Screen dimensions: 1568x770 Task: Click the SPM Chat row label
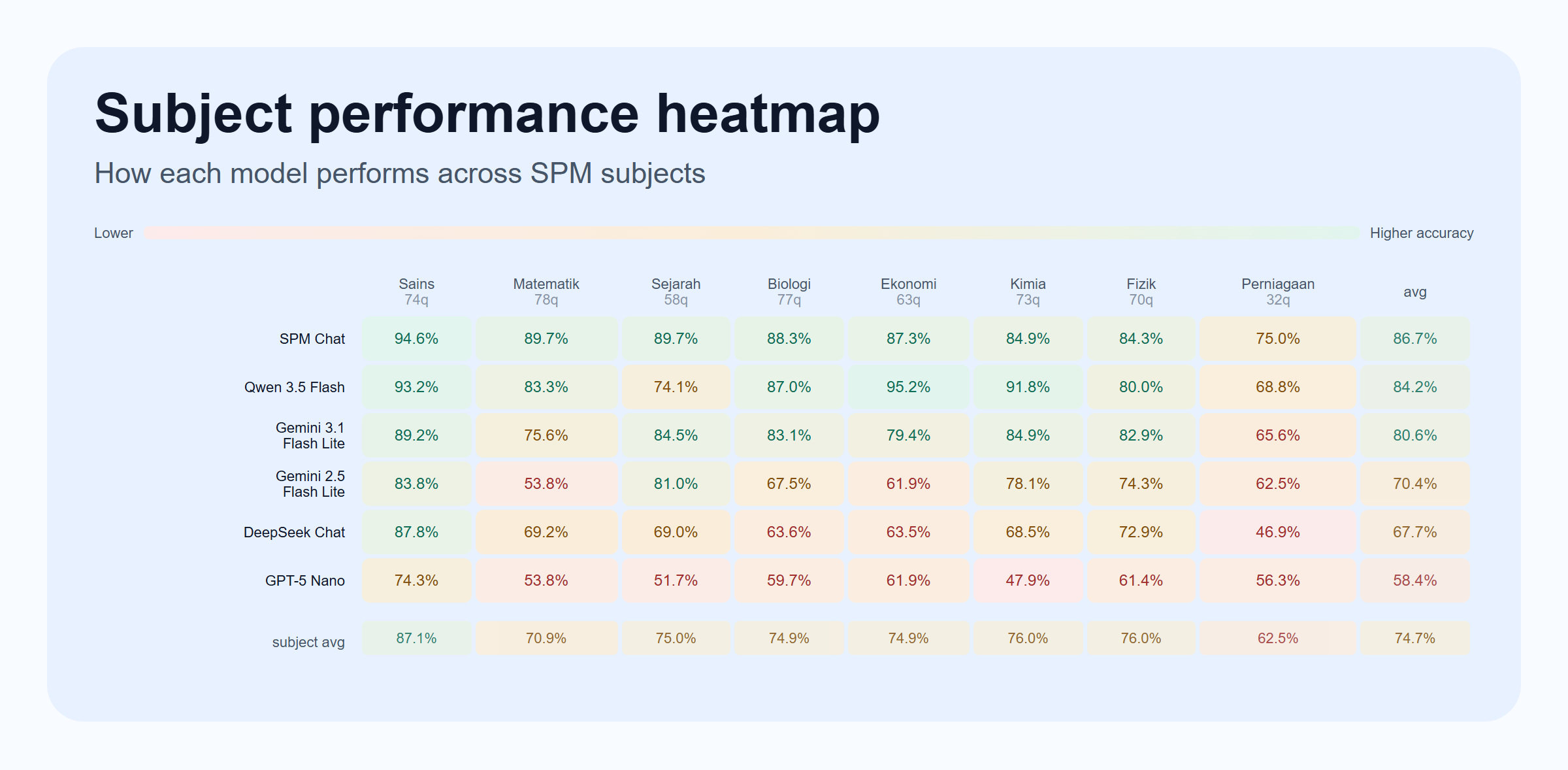coord(312,339)
